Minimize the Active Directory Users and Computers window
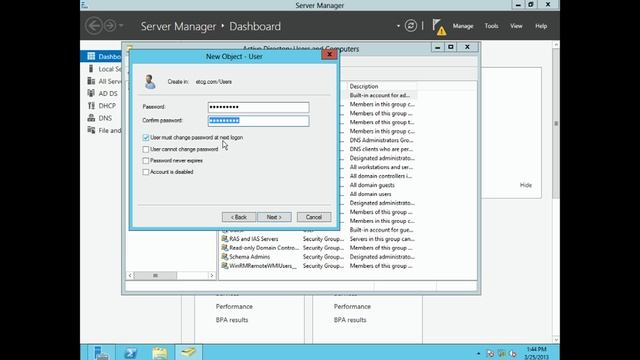This screenshot has width=640, height=360. 438,47
